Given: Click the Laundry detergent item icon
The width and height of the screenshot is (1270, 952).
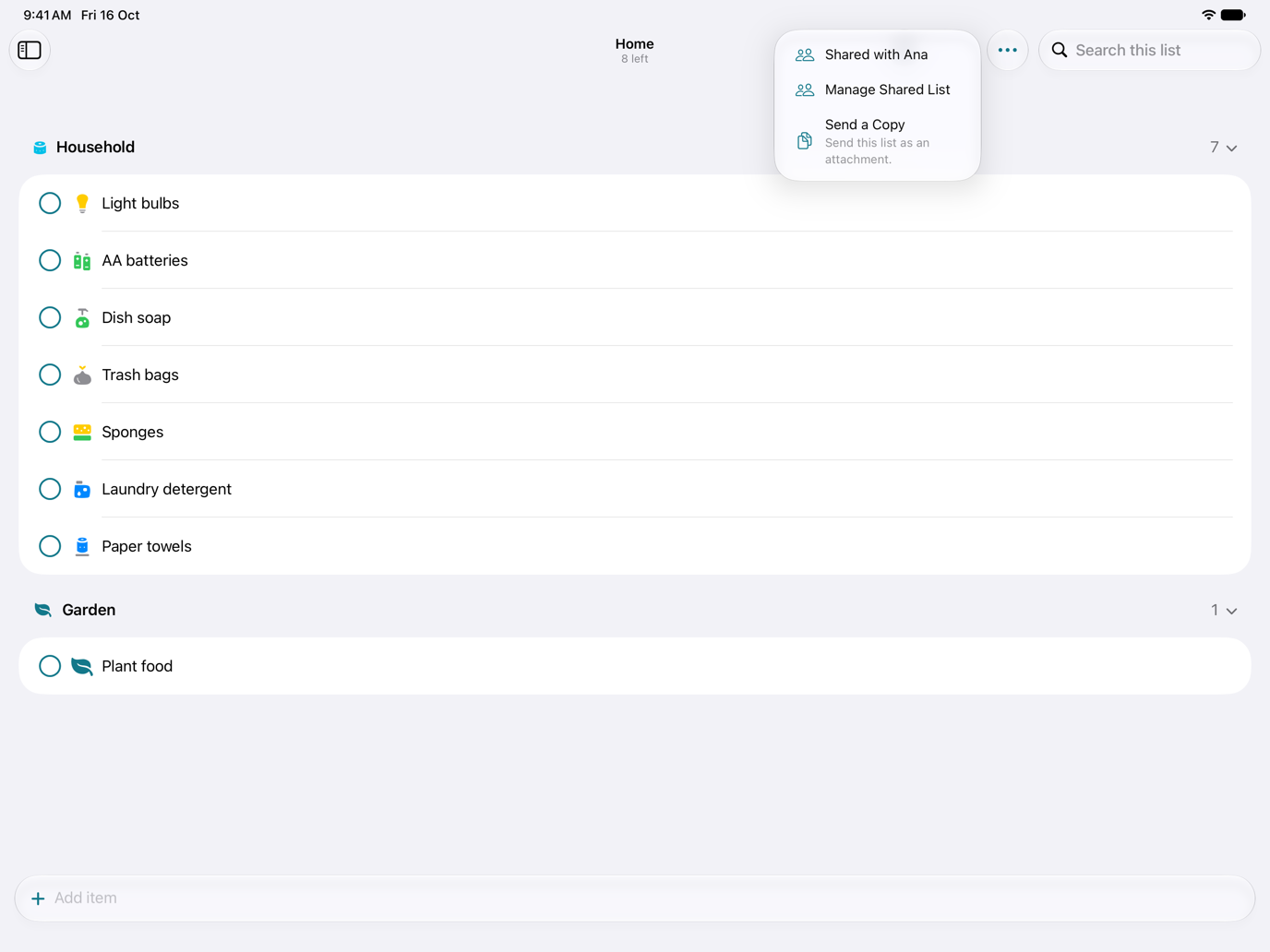Looking at the screenshot, I should point(82,489).
